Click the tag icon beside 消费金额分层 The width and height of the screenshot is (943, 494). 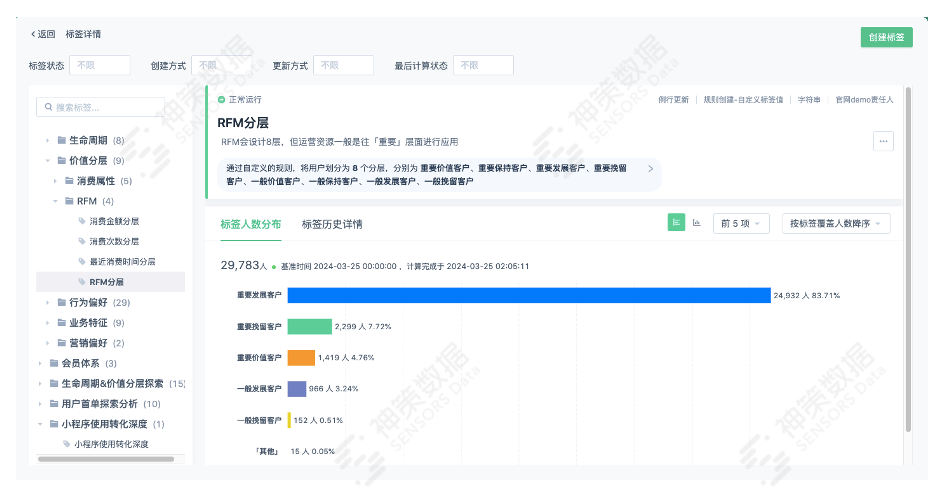pyautogui.click(x=82, y=221)
